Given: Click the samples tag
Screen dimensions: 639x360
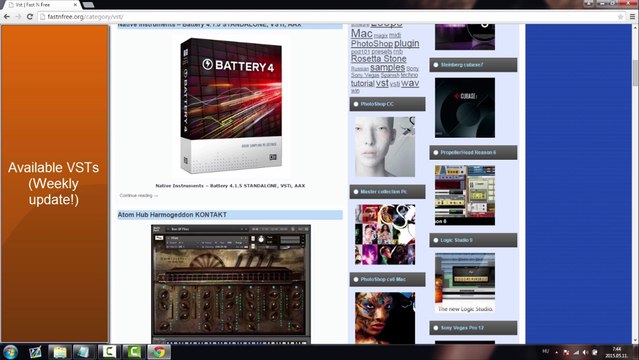Looking at the screenshot, I should click(388, 67).
